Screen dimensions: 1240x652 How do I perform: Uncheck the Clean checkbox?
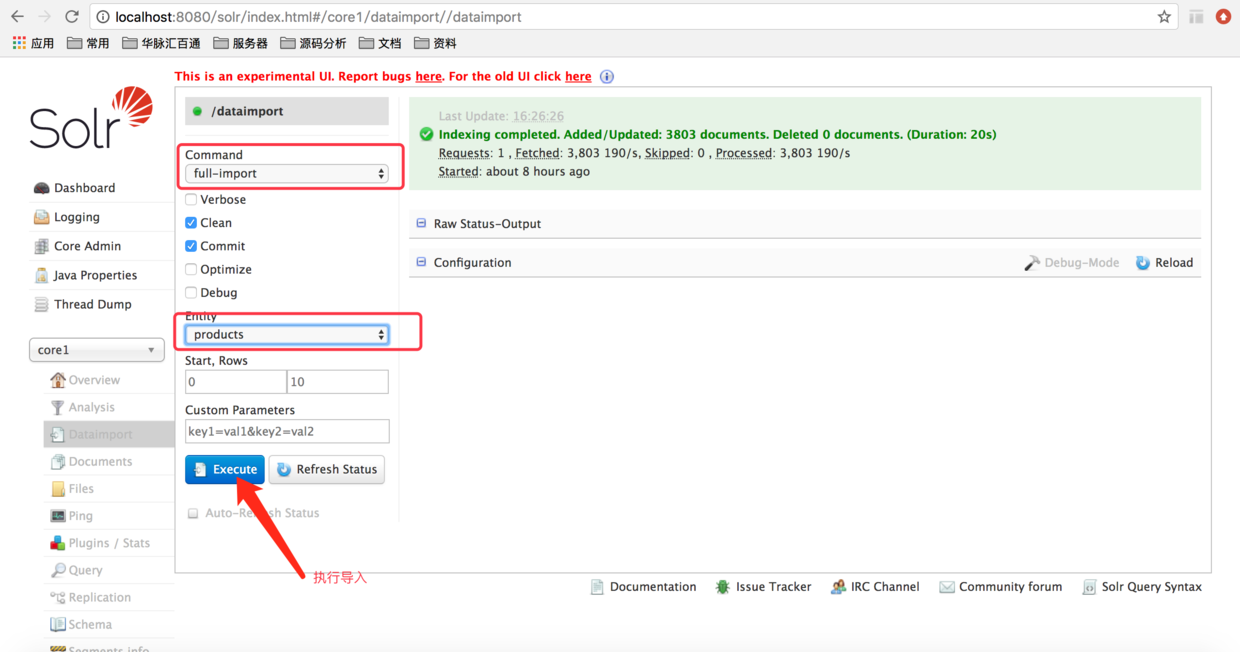tap(191, 223)
